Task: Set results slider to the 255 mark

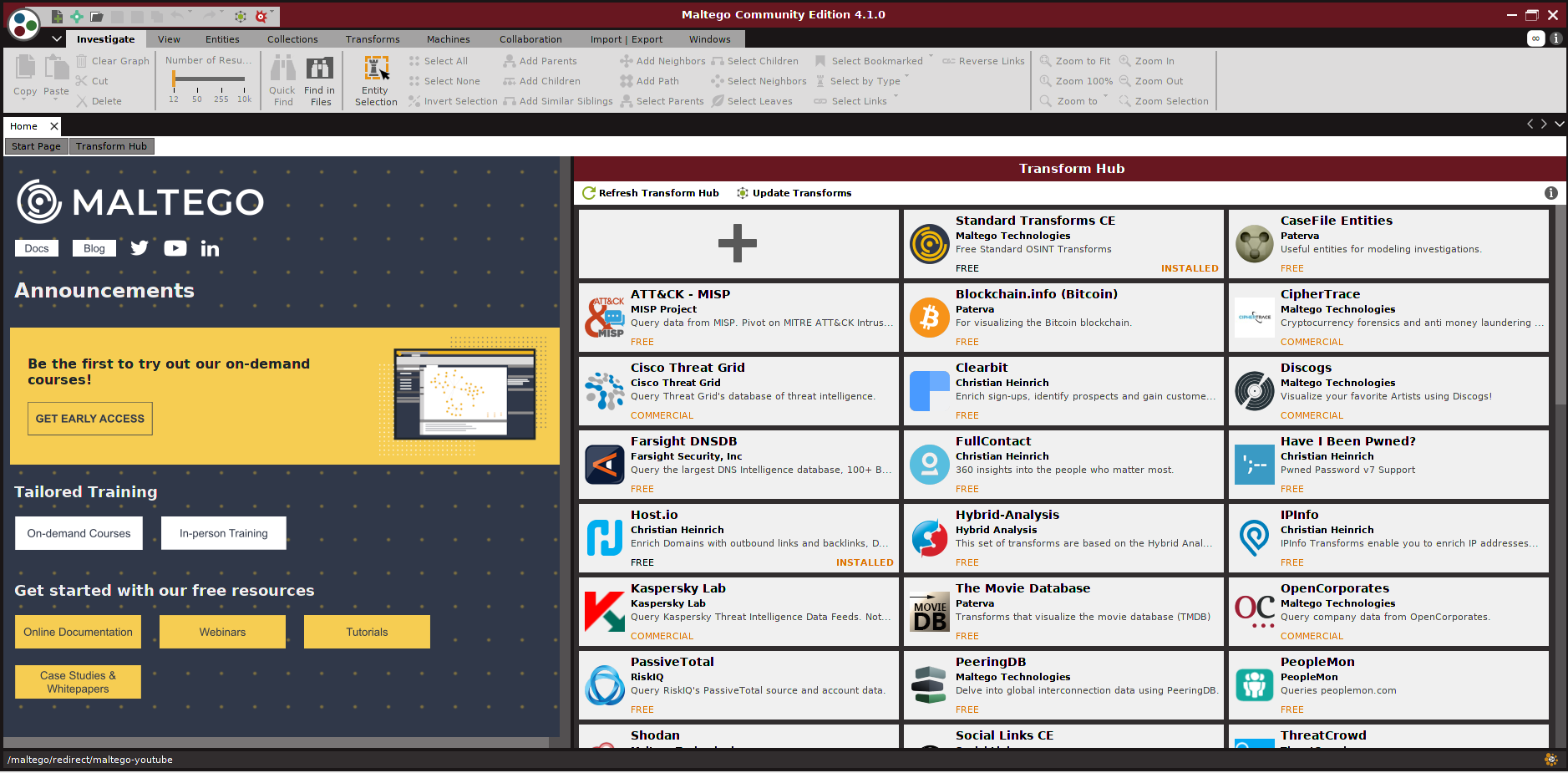Action: point(221,94)
